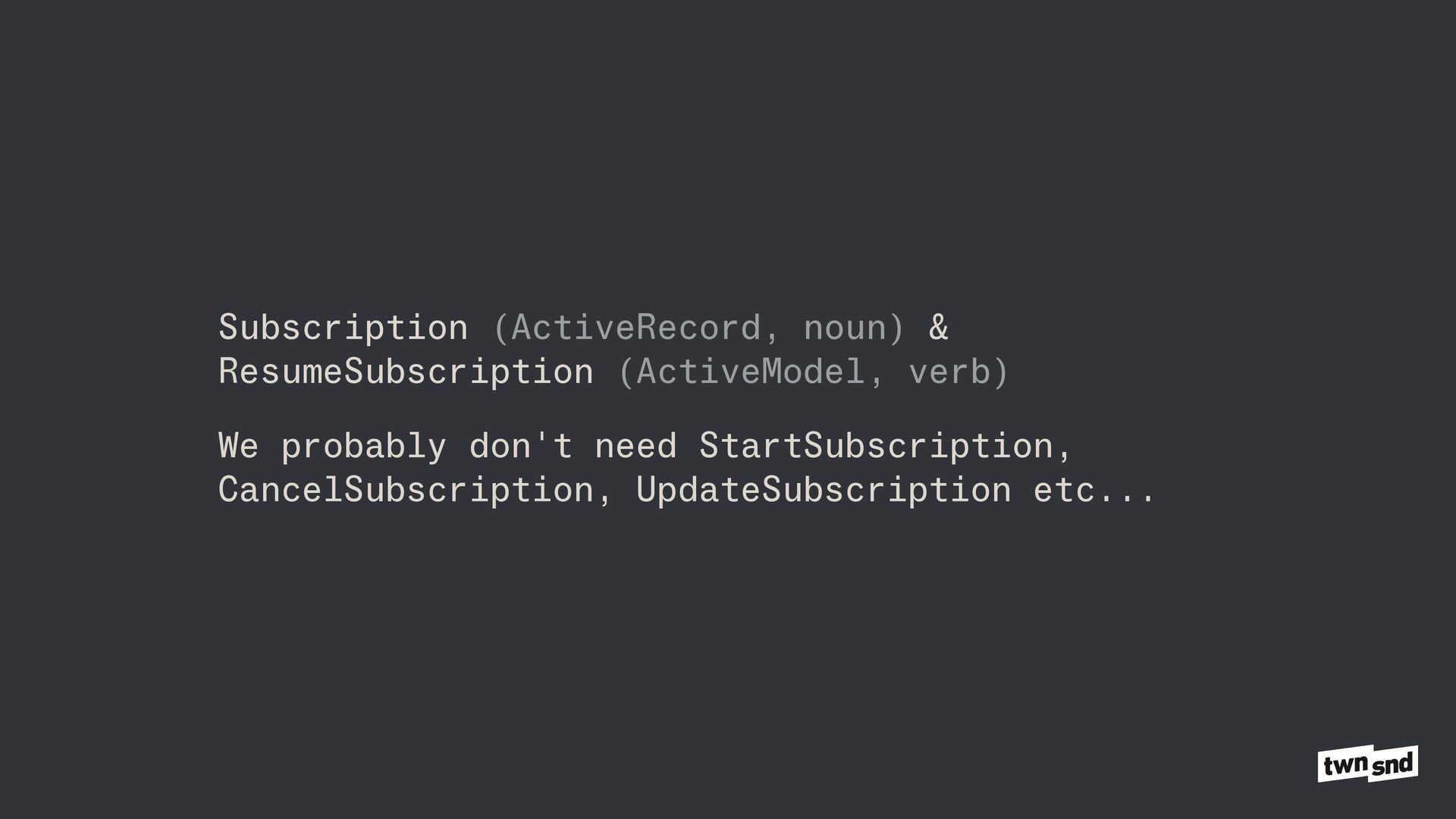1456x819 pixels.
Task: Click the word 'don't'
Action: pos(520,445)
